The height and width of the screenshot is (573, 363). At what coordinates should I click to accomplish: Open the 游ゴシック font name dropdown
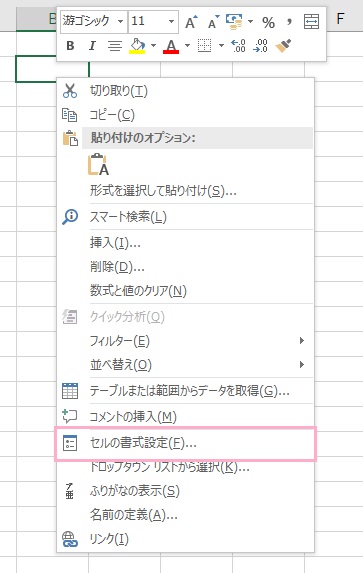[x=120, y=21]
